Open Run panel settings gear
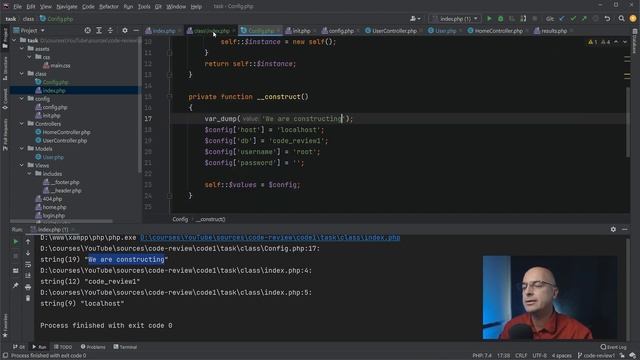Image resolution: width=640 pixels, height=360 pixels. 613,229
